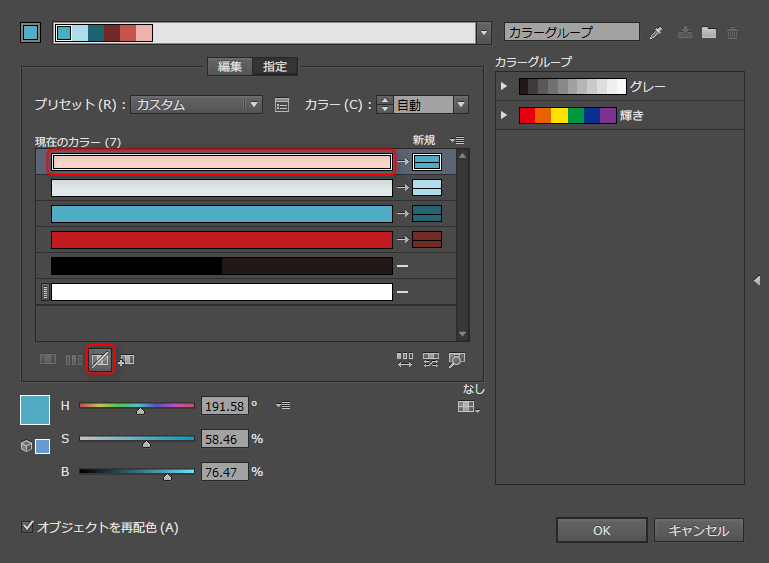Image resolution: width=769 pixels, height=563 pixels.
Task: Click the eyedropper icon beside color group name
Action: coord(656,33)
